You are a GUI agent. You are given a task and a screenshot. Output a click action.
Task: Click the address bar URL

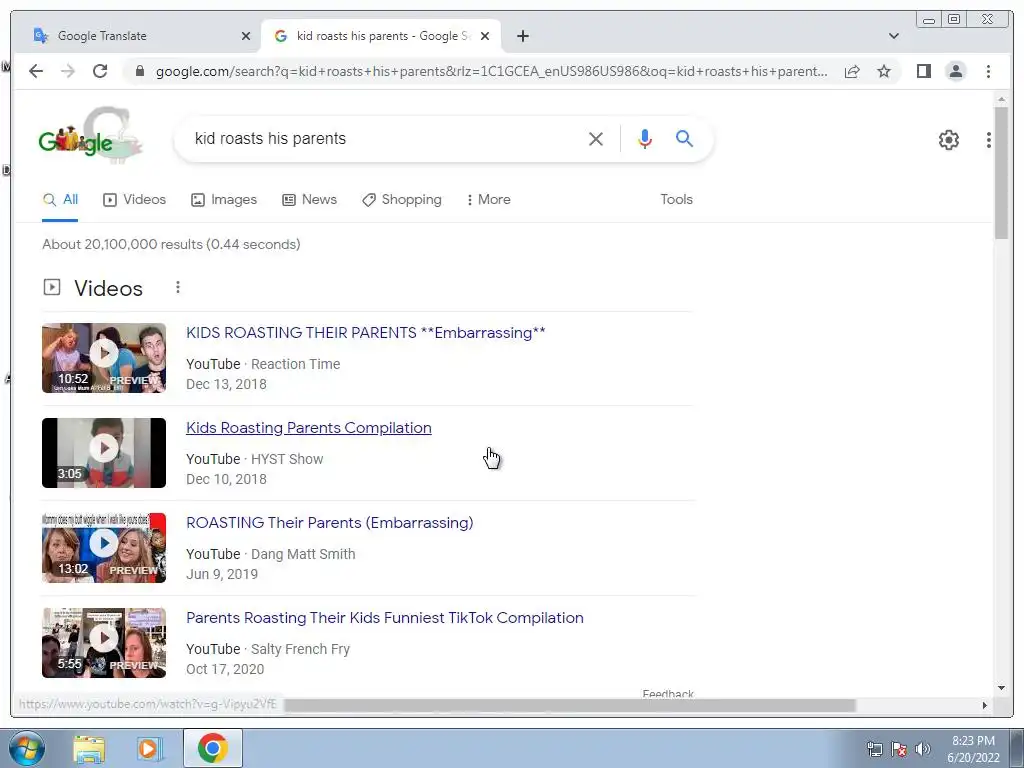491,71
